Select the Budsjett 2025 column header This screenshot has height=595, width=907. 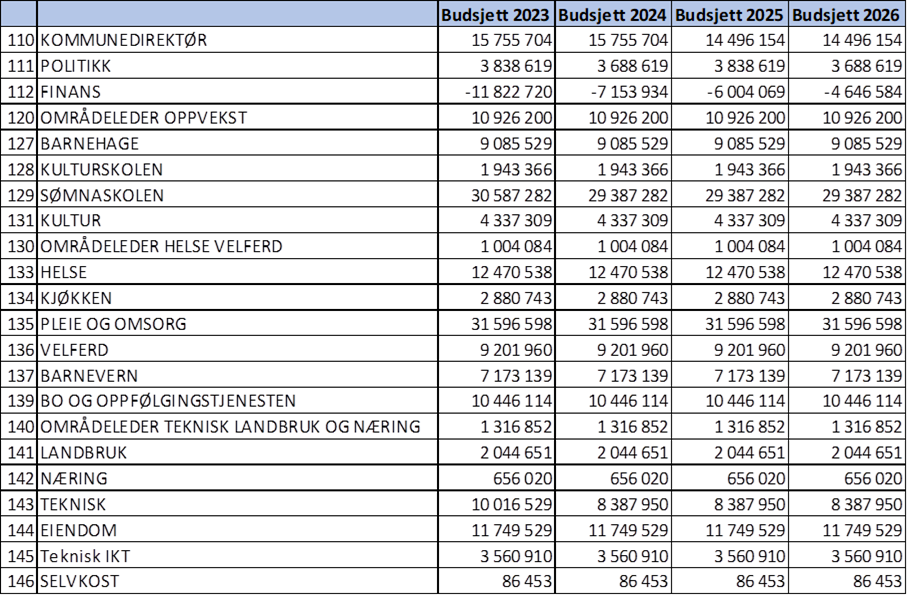730,14
